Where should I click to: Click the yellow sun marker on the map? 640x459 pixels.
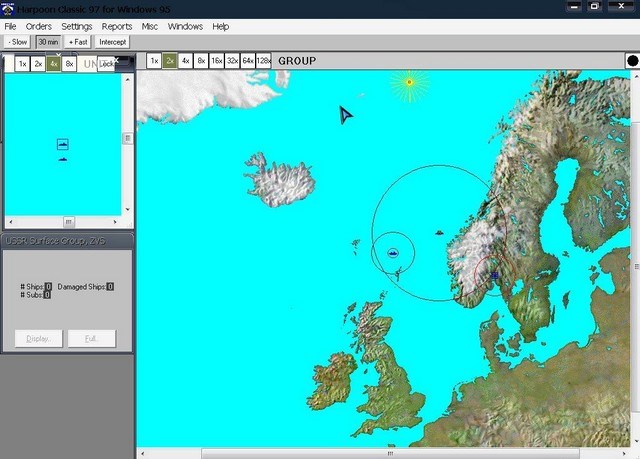(409, 81)
